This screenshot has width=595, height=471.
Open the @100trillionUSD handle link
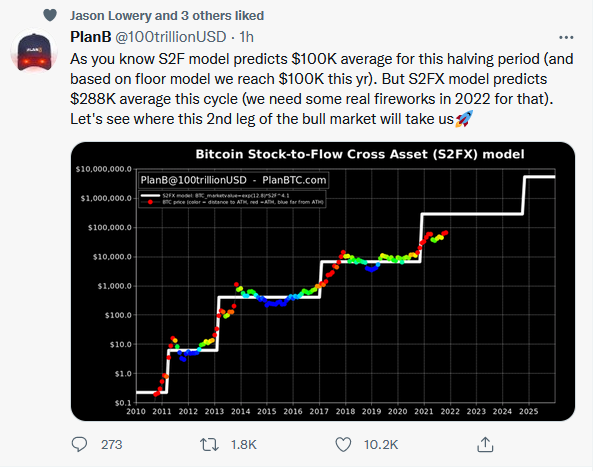[x=170, y=37]
